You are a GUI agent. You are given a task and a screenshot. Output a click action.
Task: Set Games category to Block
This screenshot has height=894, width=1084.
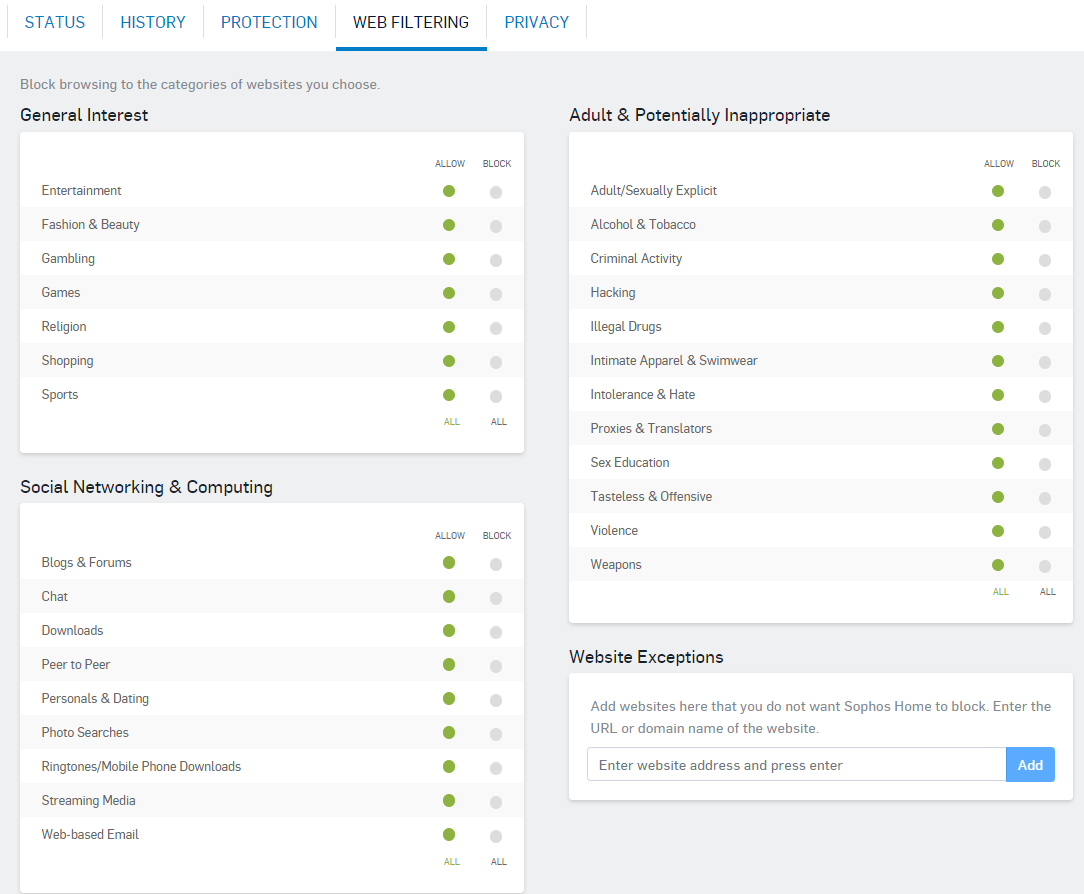click(x=496, y=294)
